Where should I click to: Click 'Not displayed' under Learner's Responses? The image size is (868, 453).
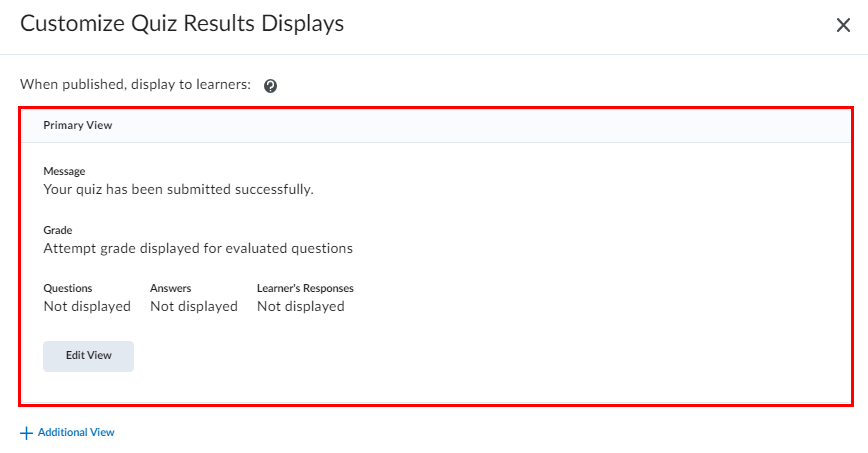click(x=300, y=306)
